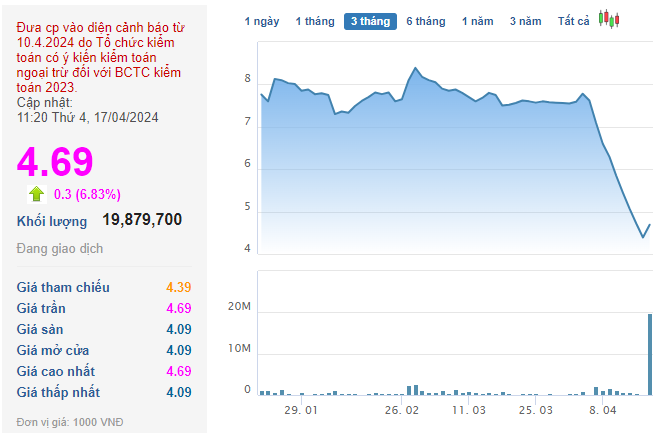Click the green up arrow icon
The height and width of the screenshot is (433, 662).
pos(37,194)
